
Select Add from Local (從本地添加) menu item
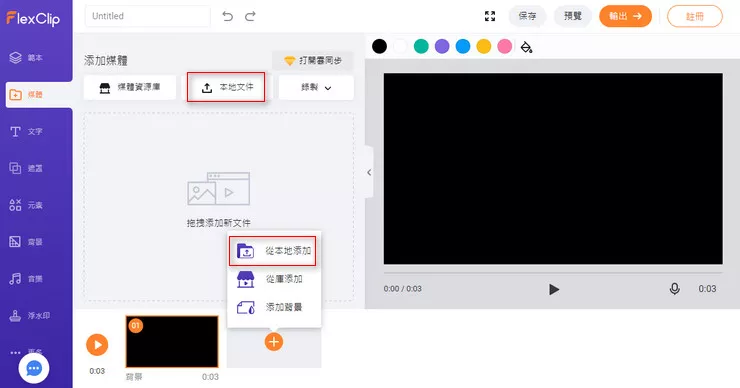pos(273,251)
